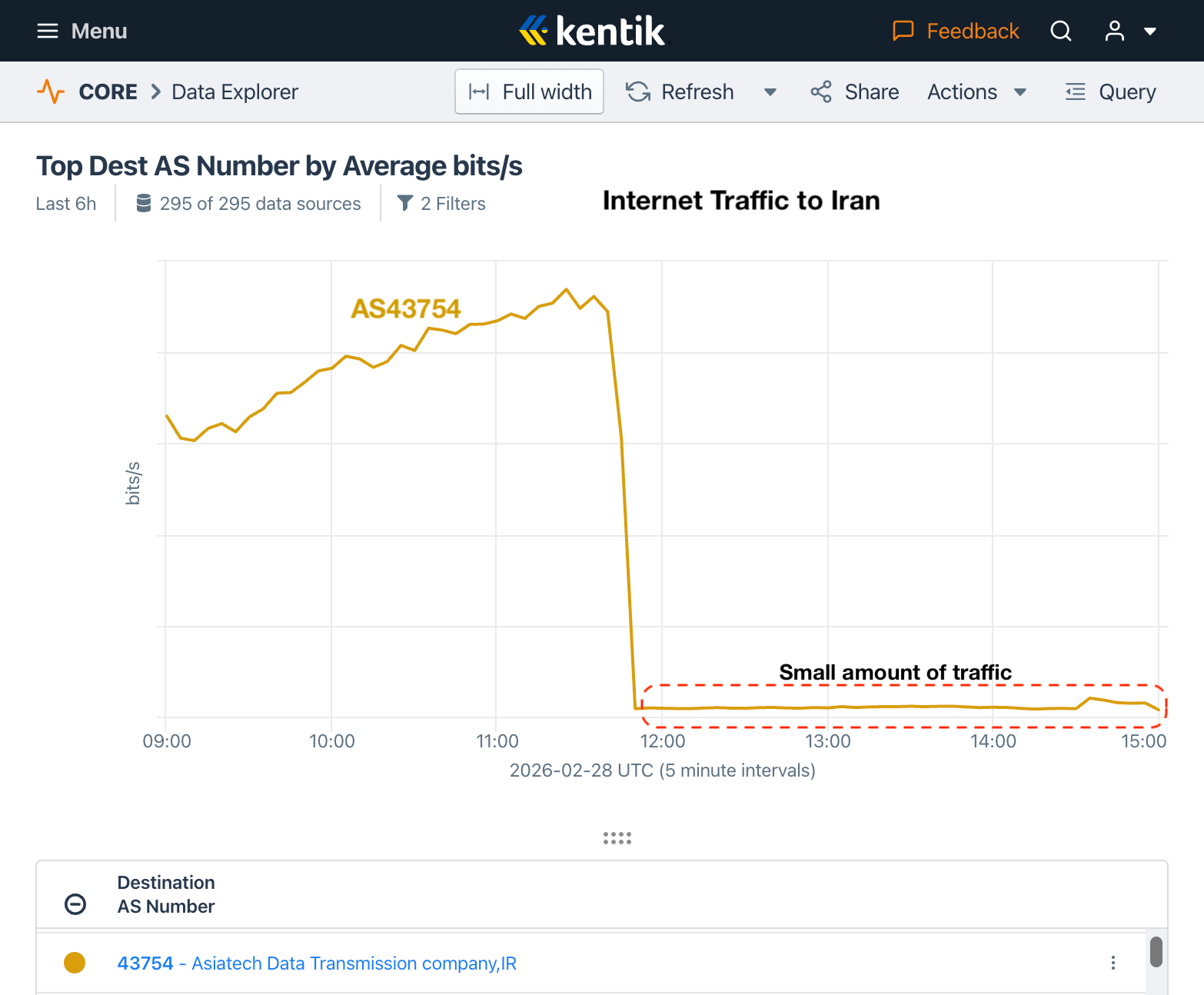This screenshot has width=1204, height=995.
Task: Open the hamburger Menu icon
Action: coord(48,31)
